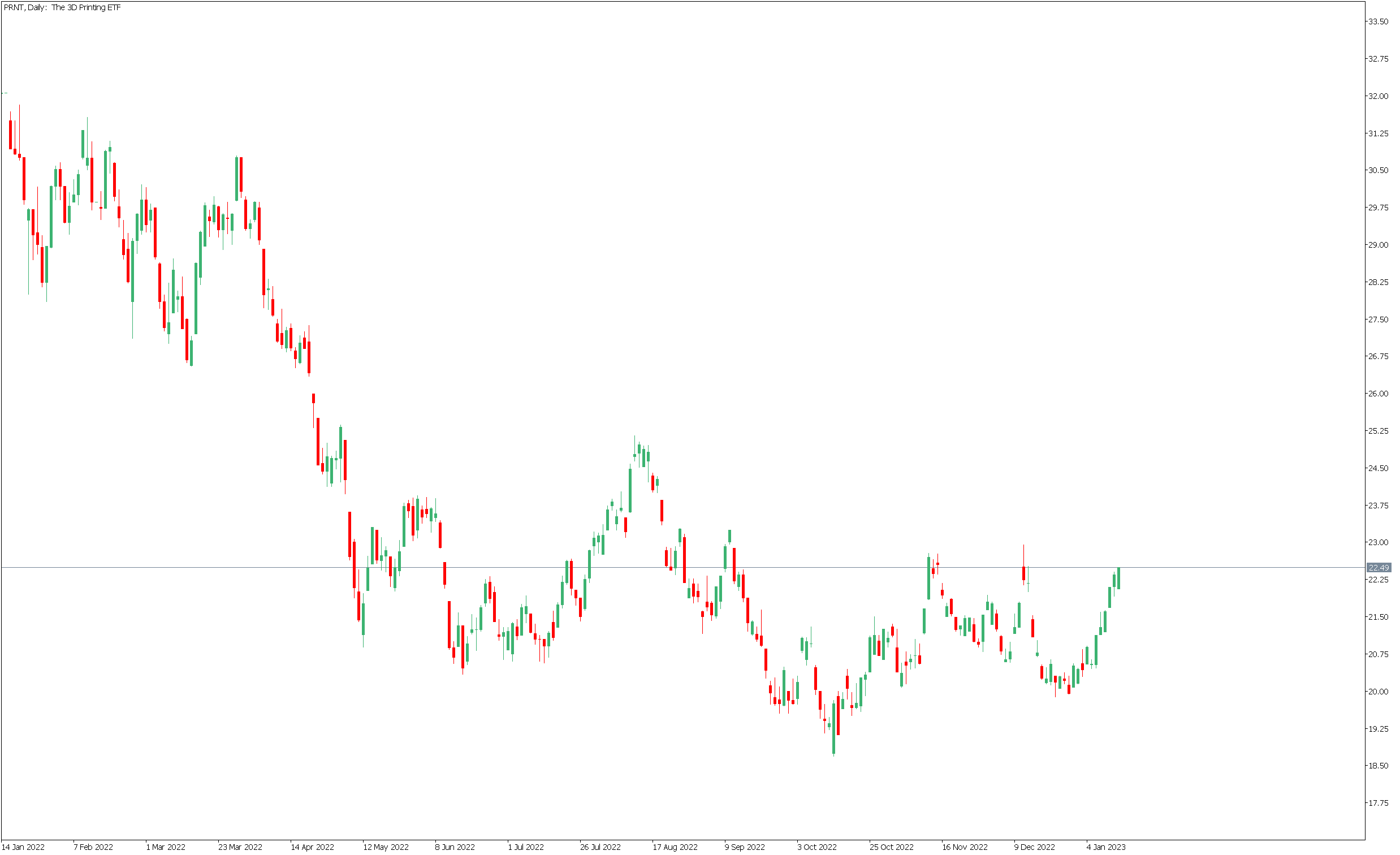Click the 9 Sep 2022 date label
1400x855 pixels.
745,847
